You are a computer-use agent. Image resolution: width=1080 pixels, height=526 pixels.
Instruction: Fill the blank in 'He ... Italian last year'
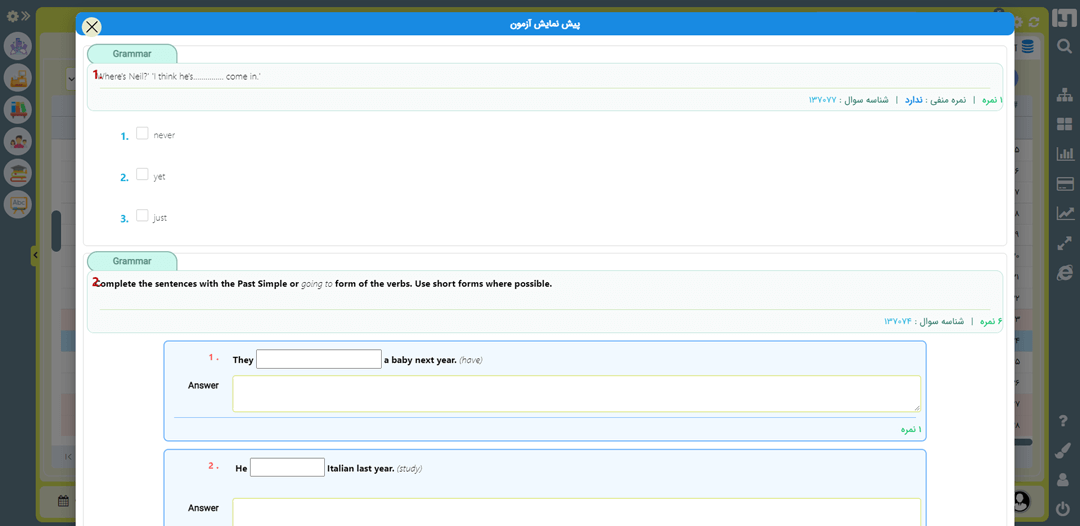287,467
